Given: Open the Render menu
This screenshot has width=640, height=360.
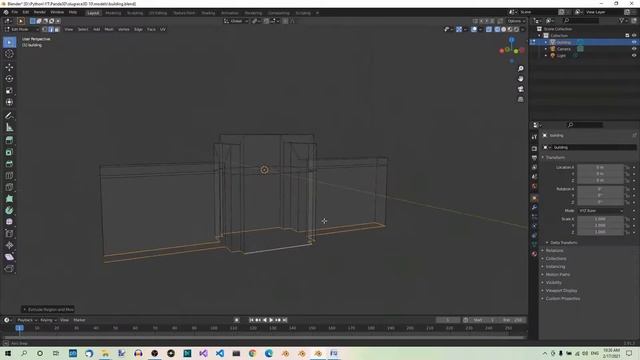Looking at the screenshot, I should click(40, 12).
